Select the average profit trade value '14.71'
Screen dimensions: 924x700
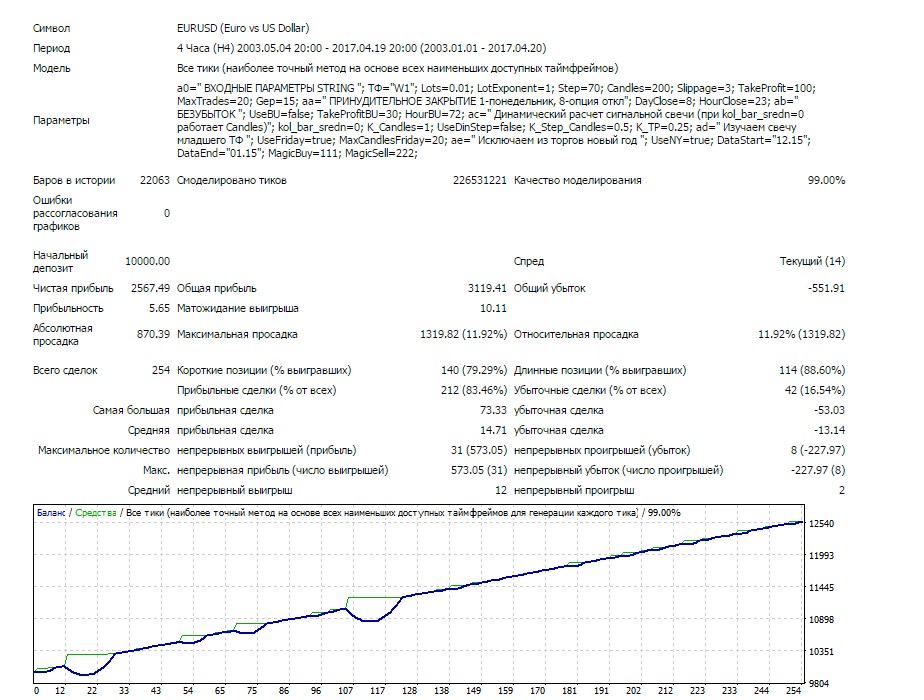pos(493,430)
